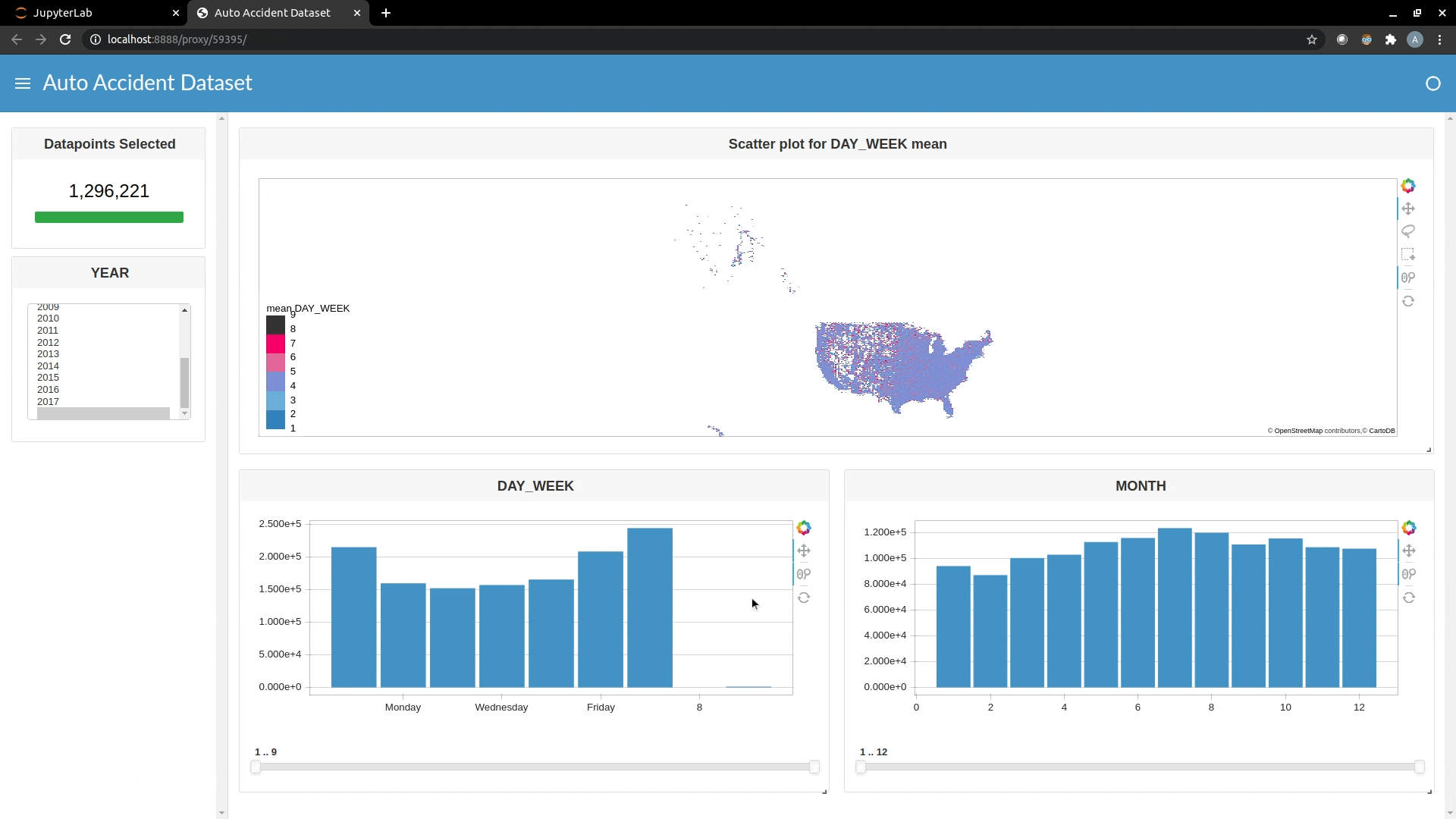This screenshot has width=1456, height=819.
Task: Select 2015 in YEAR list
Action: pos(48,378)
